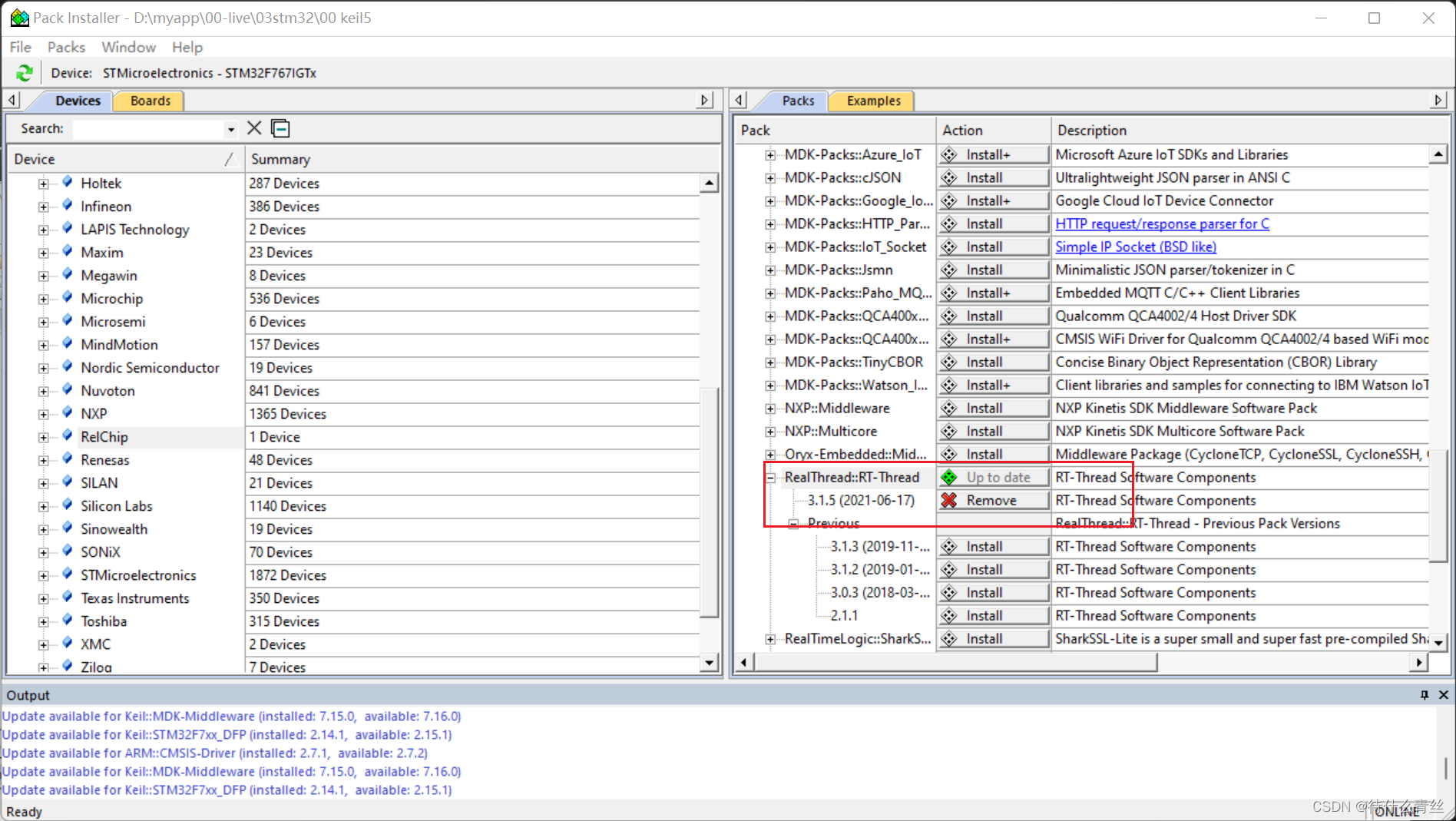Click install icon for MDK-Packs::cJSON
This screenshot has height=821, width=1456.
point(950,177)
